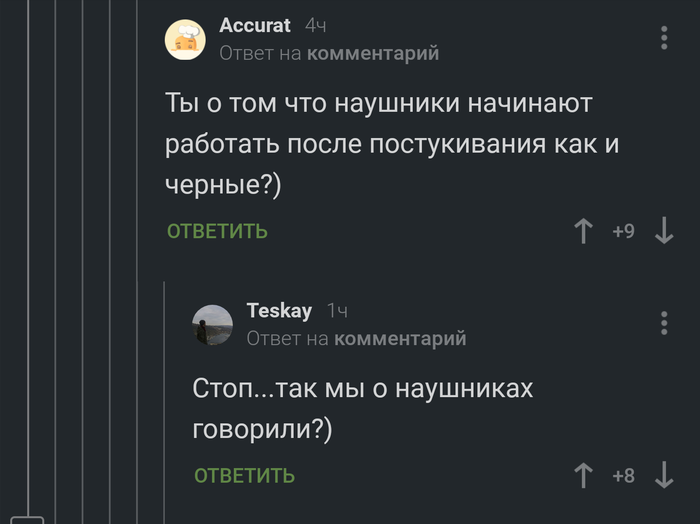The width and height of the screenshot is (700, 524).
Task: Open three-dot menu on Accurat's comment
Action: click(664, 38)
